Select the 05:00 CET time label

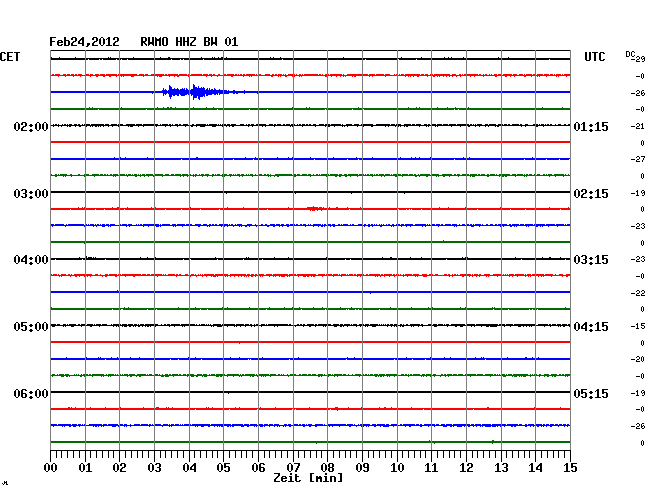pos(31,327)
